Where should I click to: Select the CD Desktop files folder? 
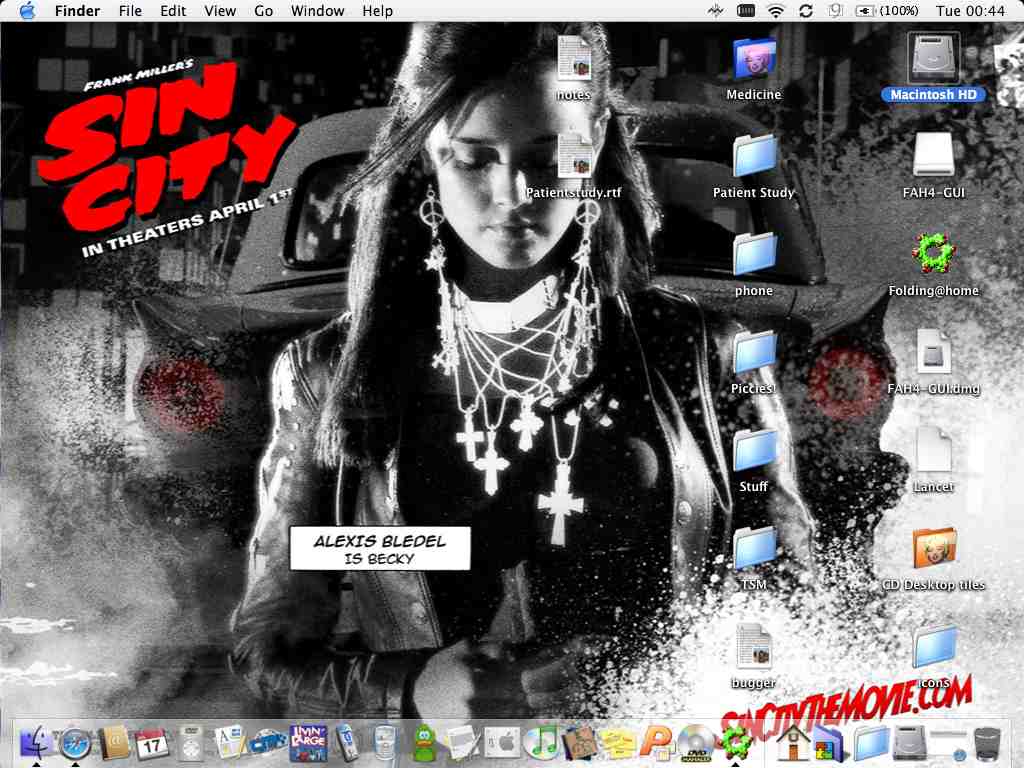[934, 549]
